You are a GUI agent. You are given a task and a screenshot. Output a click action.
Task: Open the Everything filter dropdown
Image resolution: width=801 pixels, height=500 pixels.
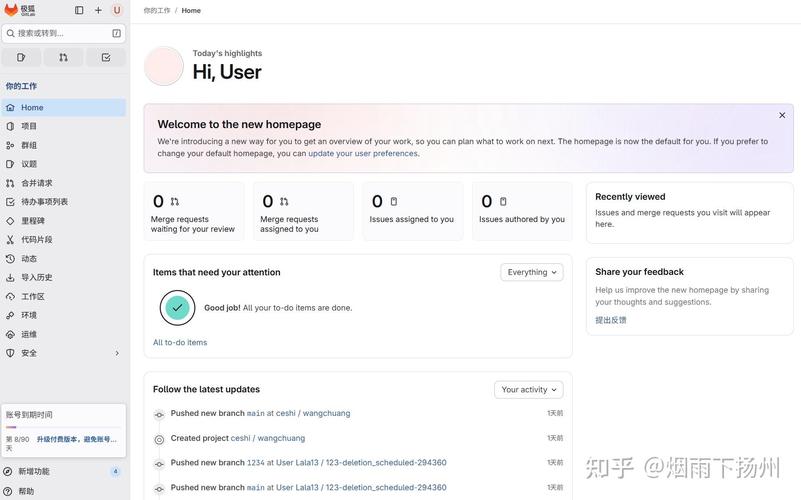[x=532, y=272]
